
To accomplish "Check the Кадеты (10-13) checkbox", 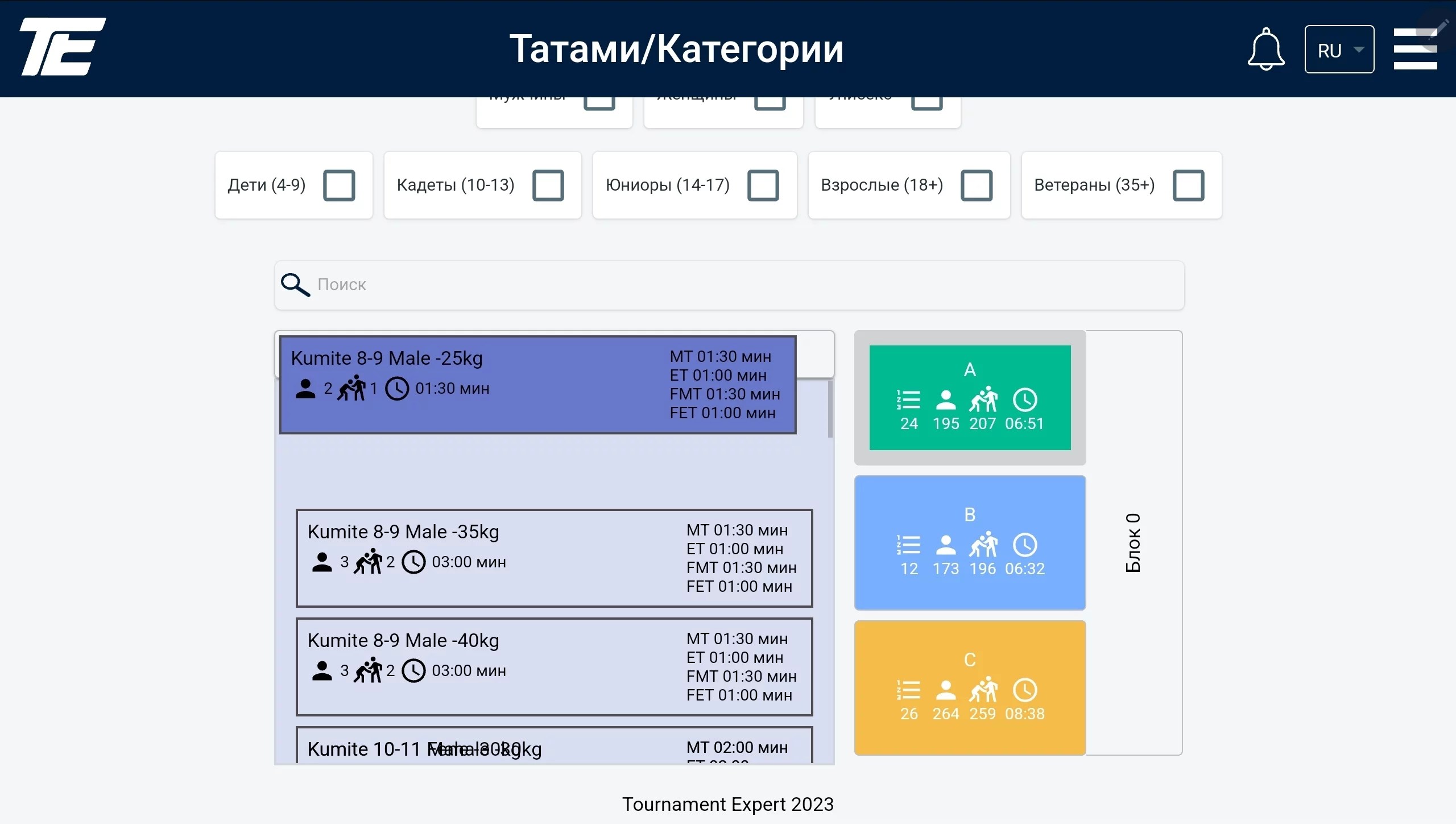I will (548, 186).
